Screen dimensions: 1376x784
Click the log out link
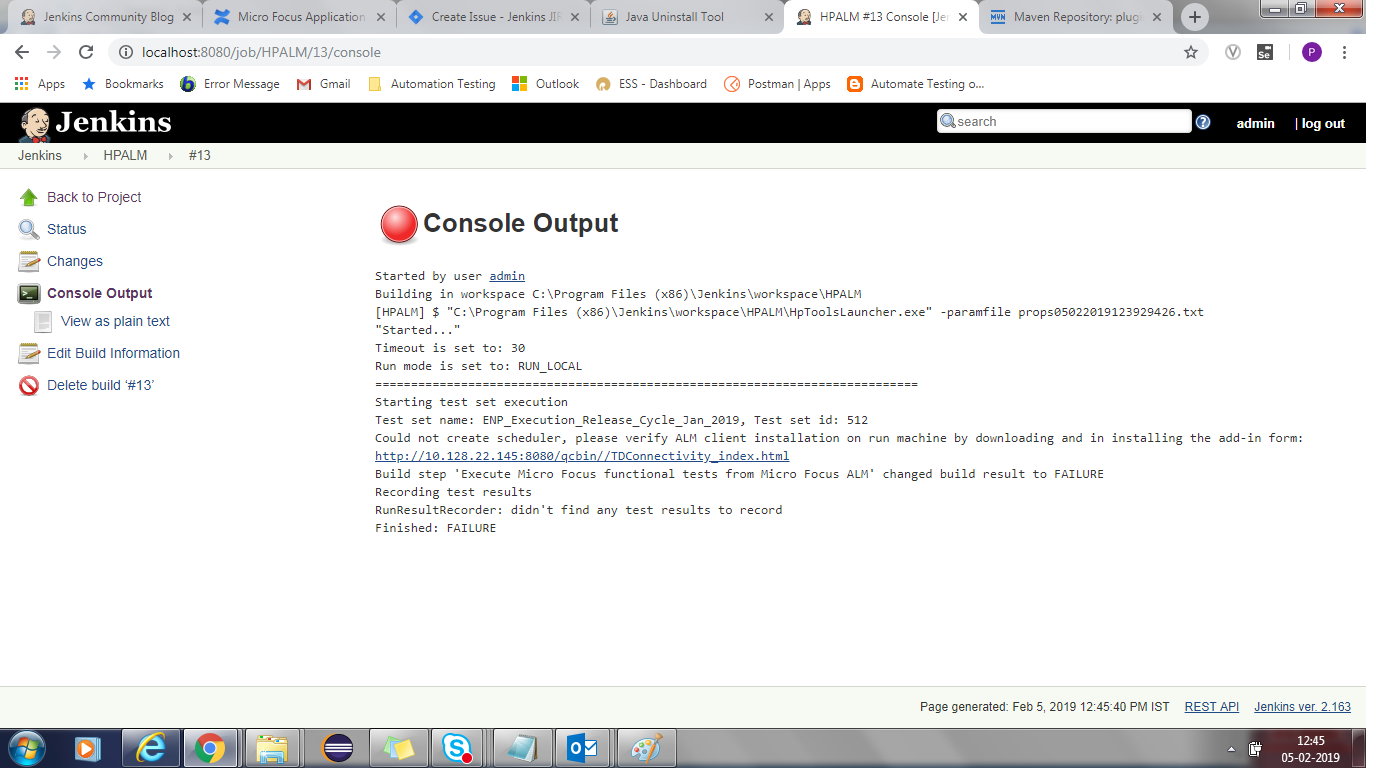(1323, 123)
